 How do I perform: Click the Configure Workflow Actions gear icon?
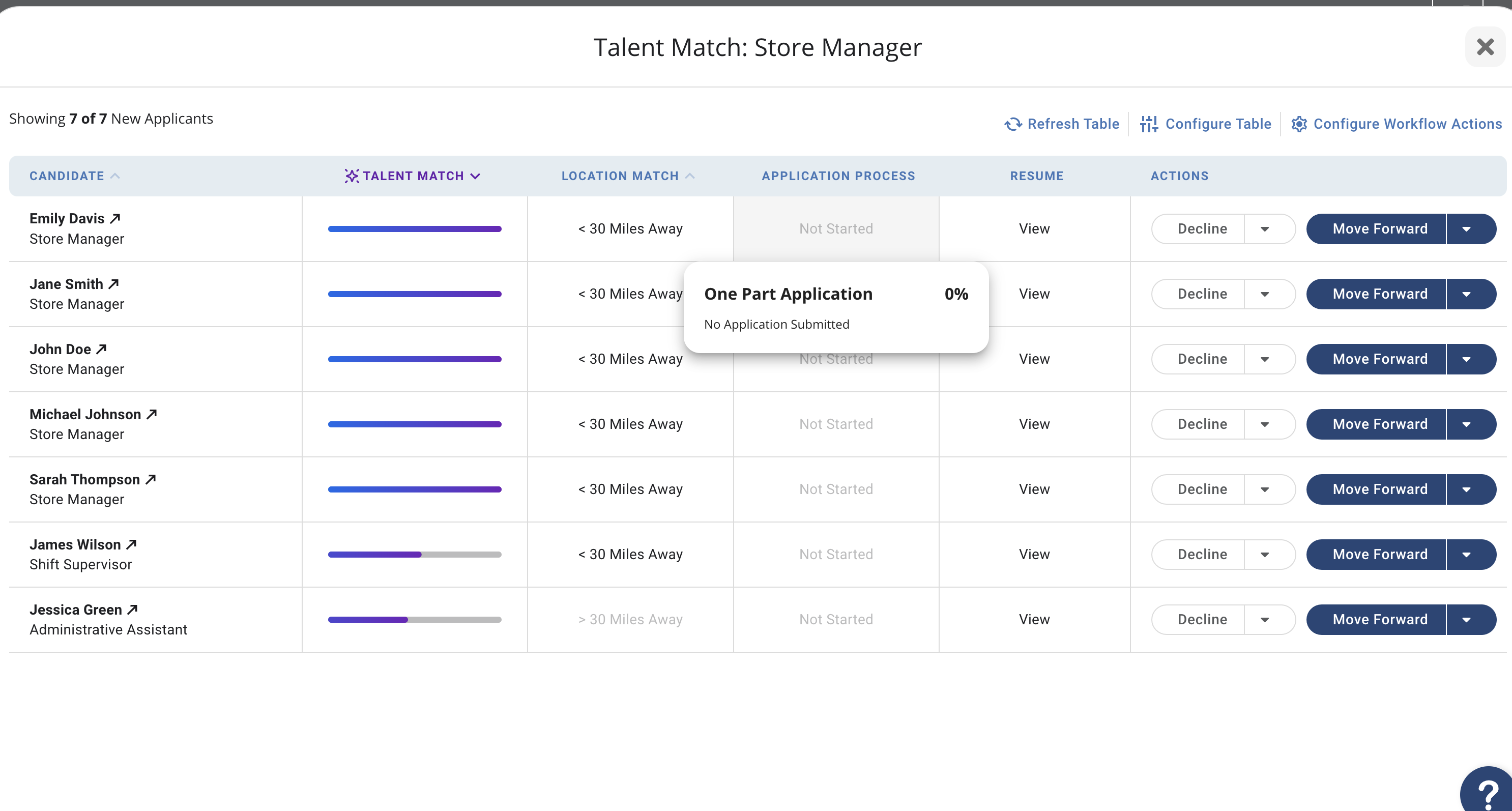(x=1299, y=125)
